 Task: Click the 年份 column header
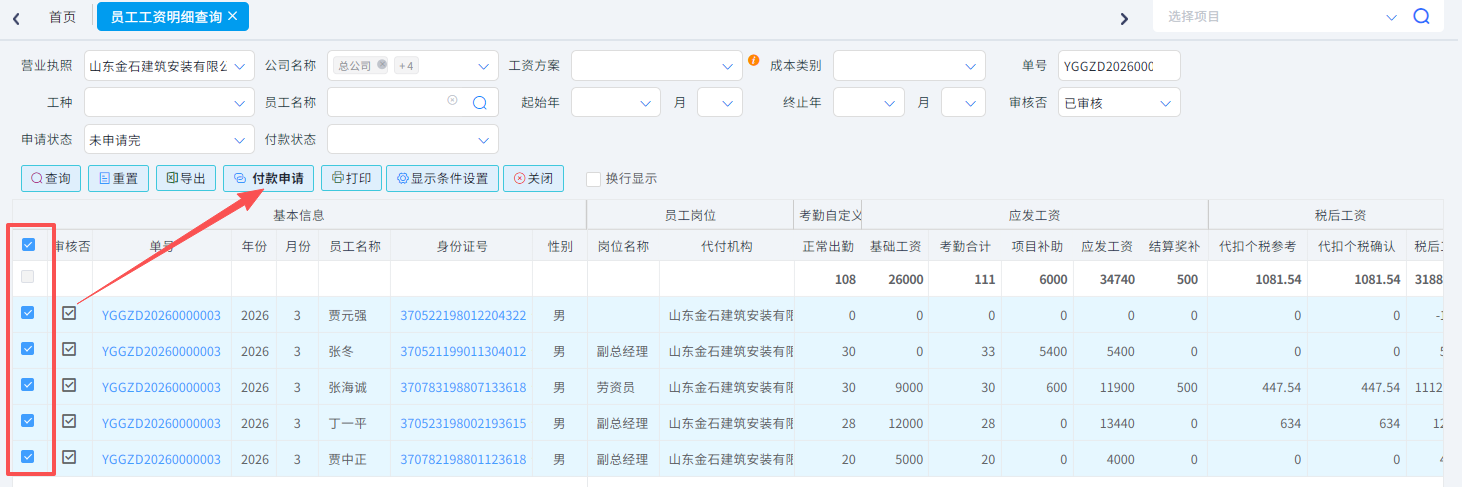(x=255, y=246)
